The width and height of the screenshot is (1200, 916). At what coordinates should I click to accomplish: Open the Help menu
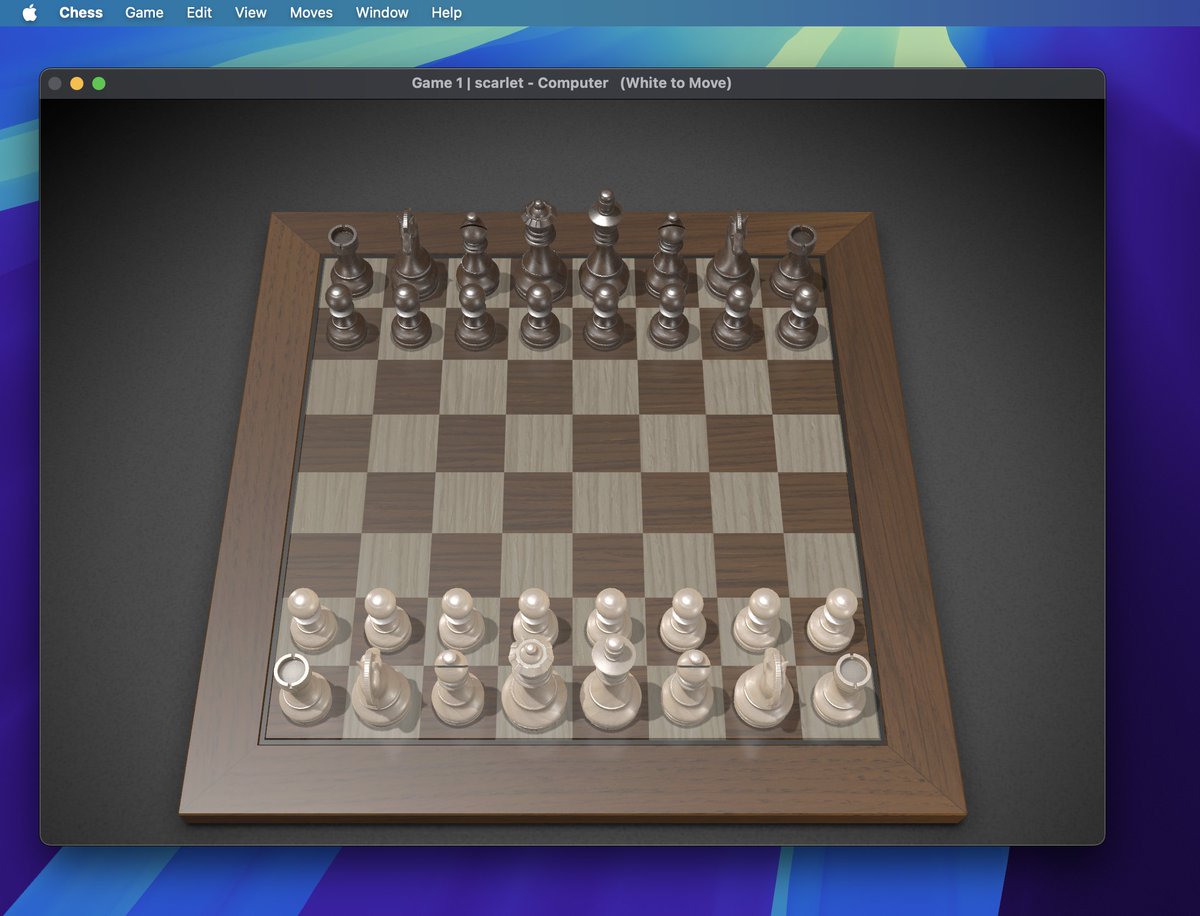click(x=447, y=13)
